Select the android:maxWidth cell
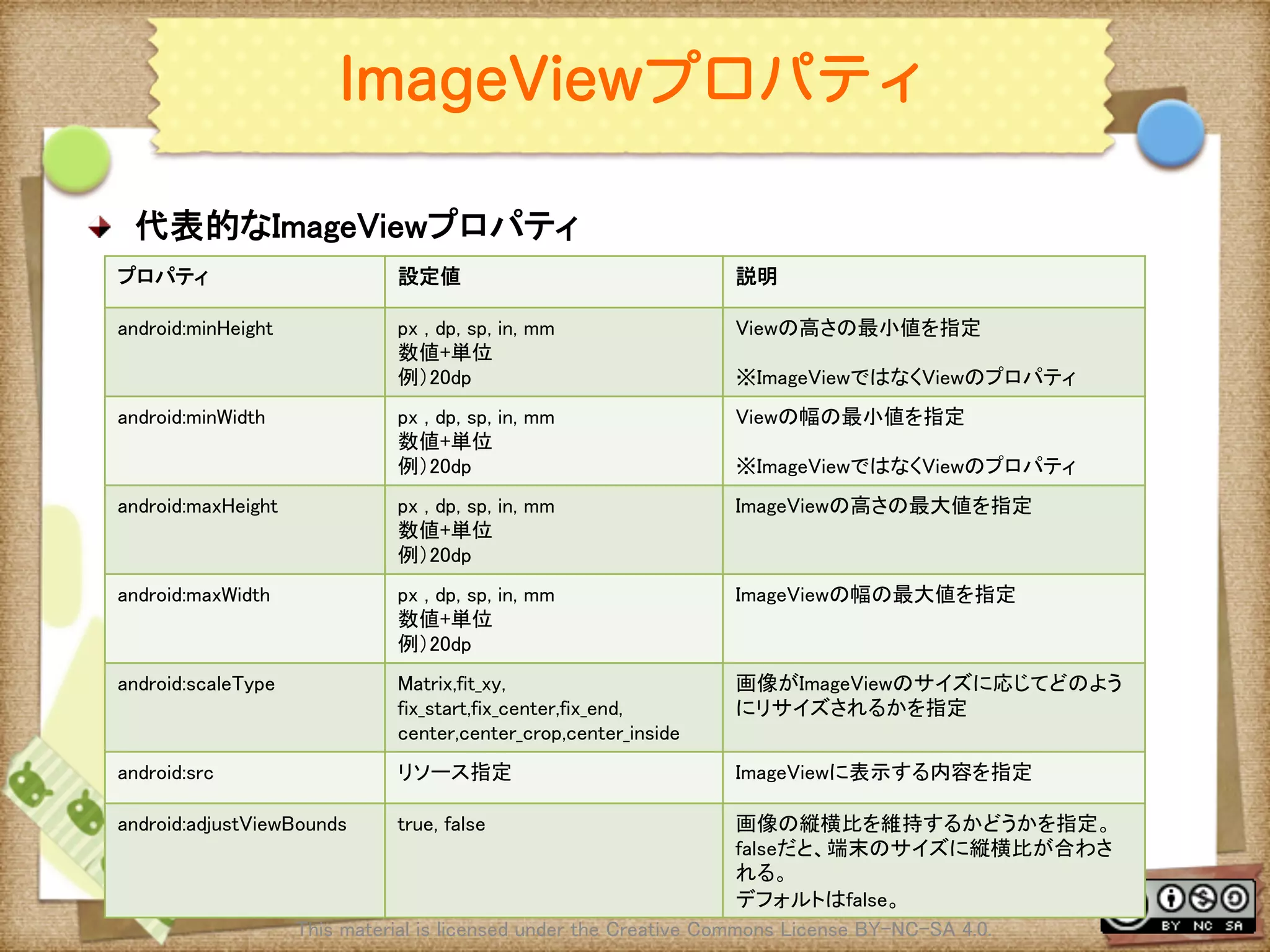The width and height of the screenshot is (1270, 952). click(x=245, y=619)
